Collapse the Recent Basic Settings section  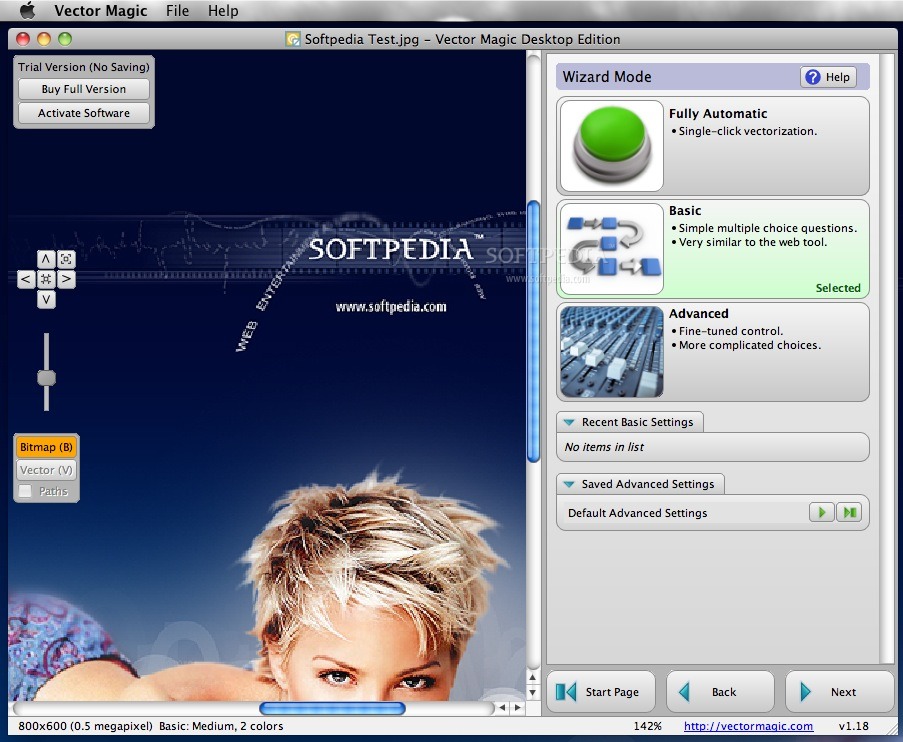click(x=568, y=422)
